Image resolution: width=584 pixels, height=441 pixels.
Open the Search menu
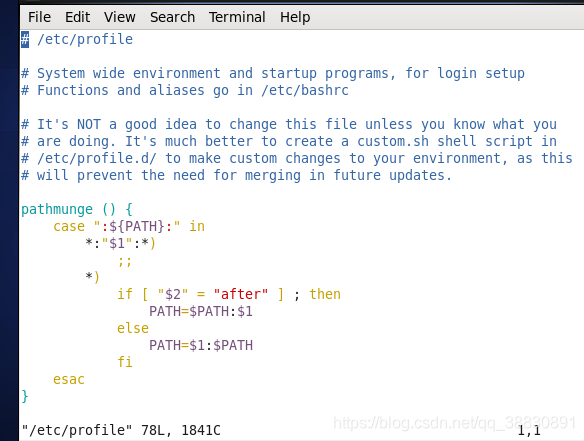172,17
